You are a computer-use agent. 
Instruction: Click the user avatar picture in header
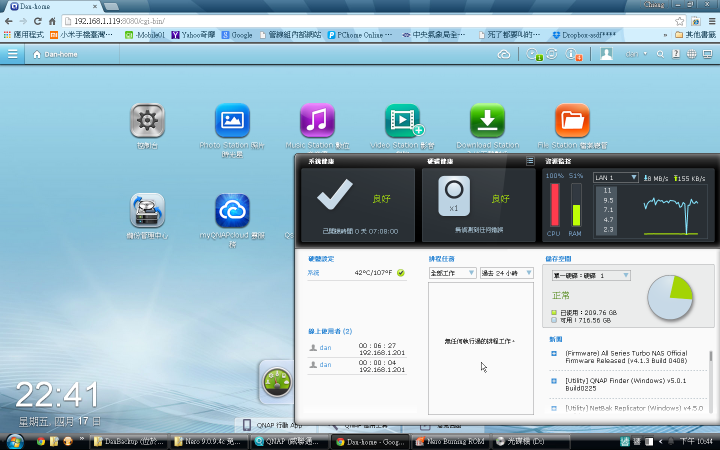tap(606, 54)
